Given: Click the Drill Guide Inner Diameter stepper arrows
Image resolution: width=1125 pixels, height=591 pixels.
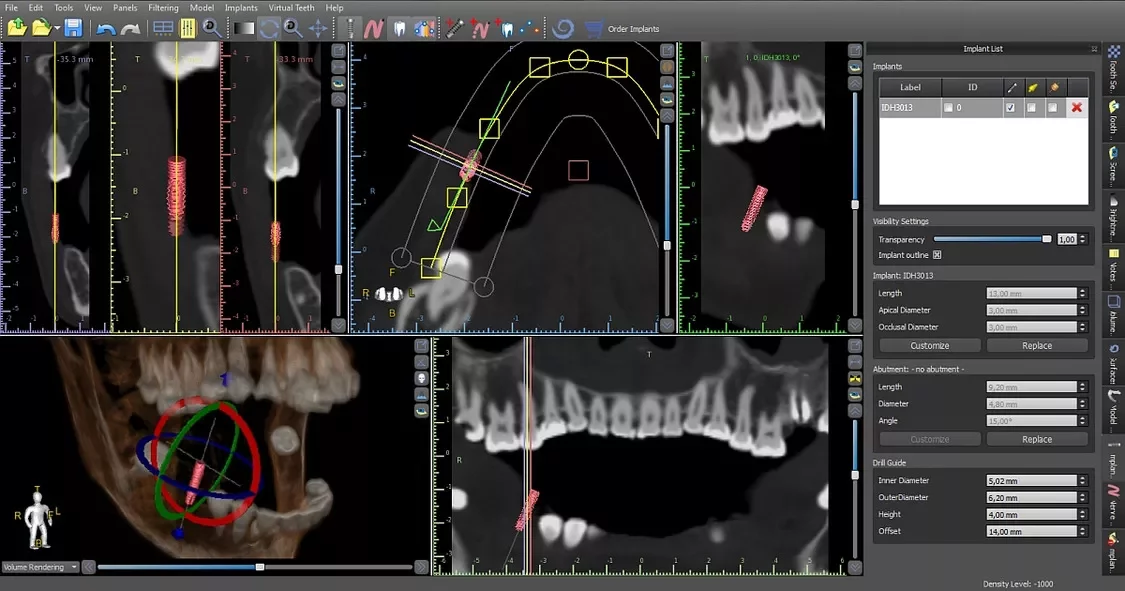Looking at the screenshot, I should click(x=1083, y=480).
